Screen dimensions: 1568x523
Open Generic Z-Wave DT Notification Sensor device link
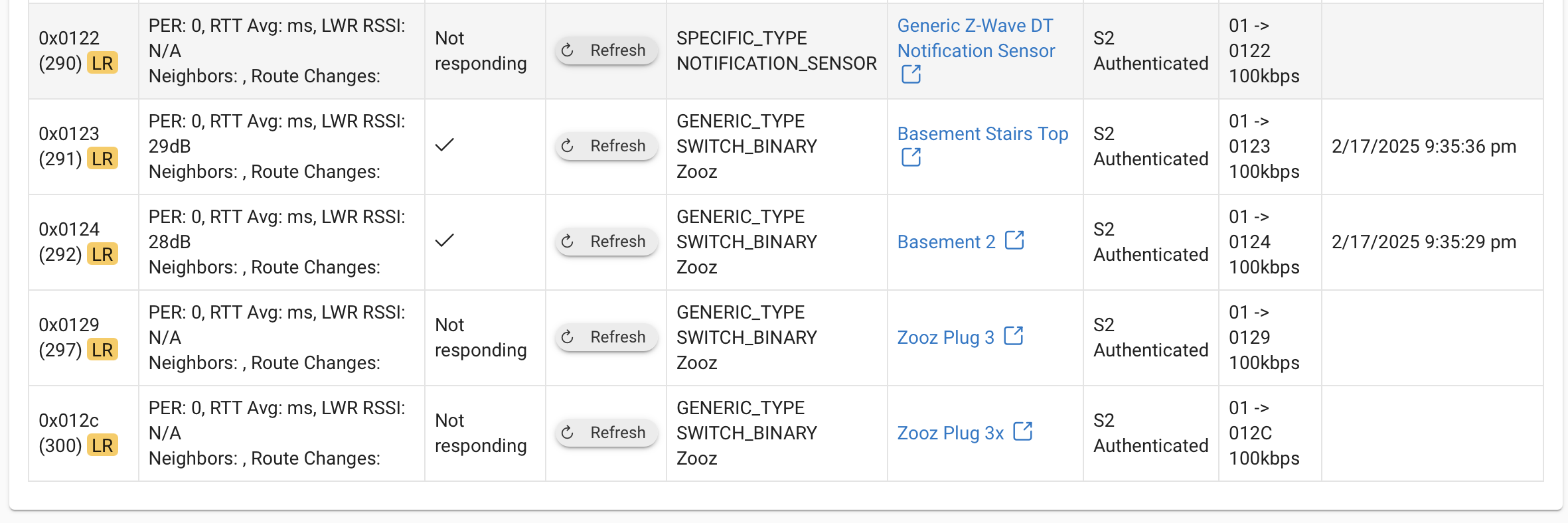[x=976, y=38]
